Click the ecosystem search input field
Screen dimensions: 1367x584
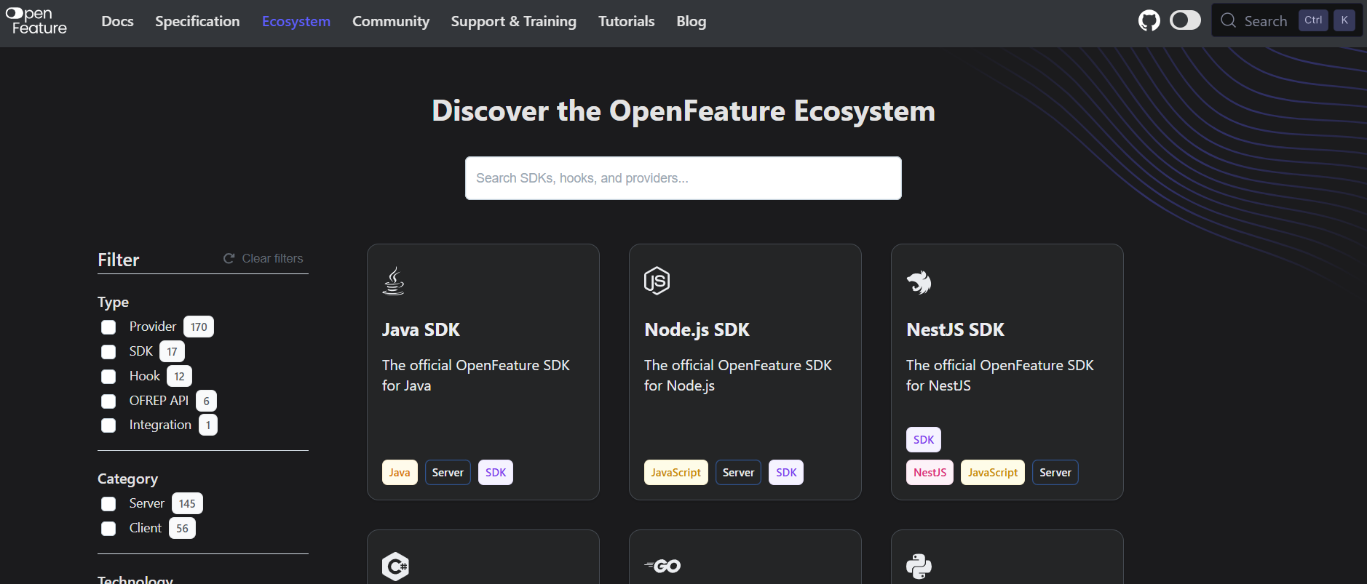point(683,177)
